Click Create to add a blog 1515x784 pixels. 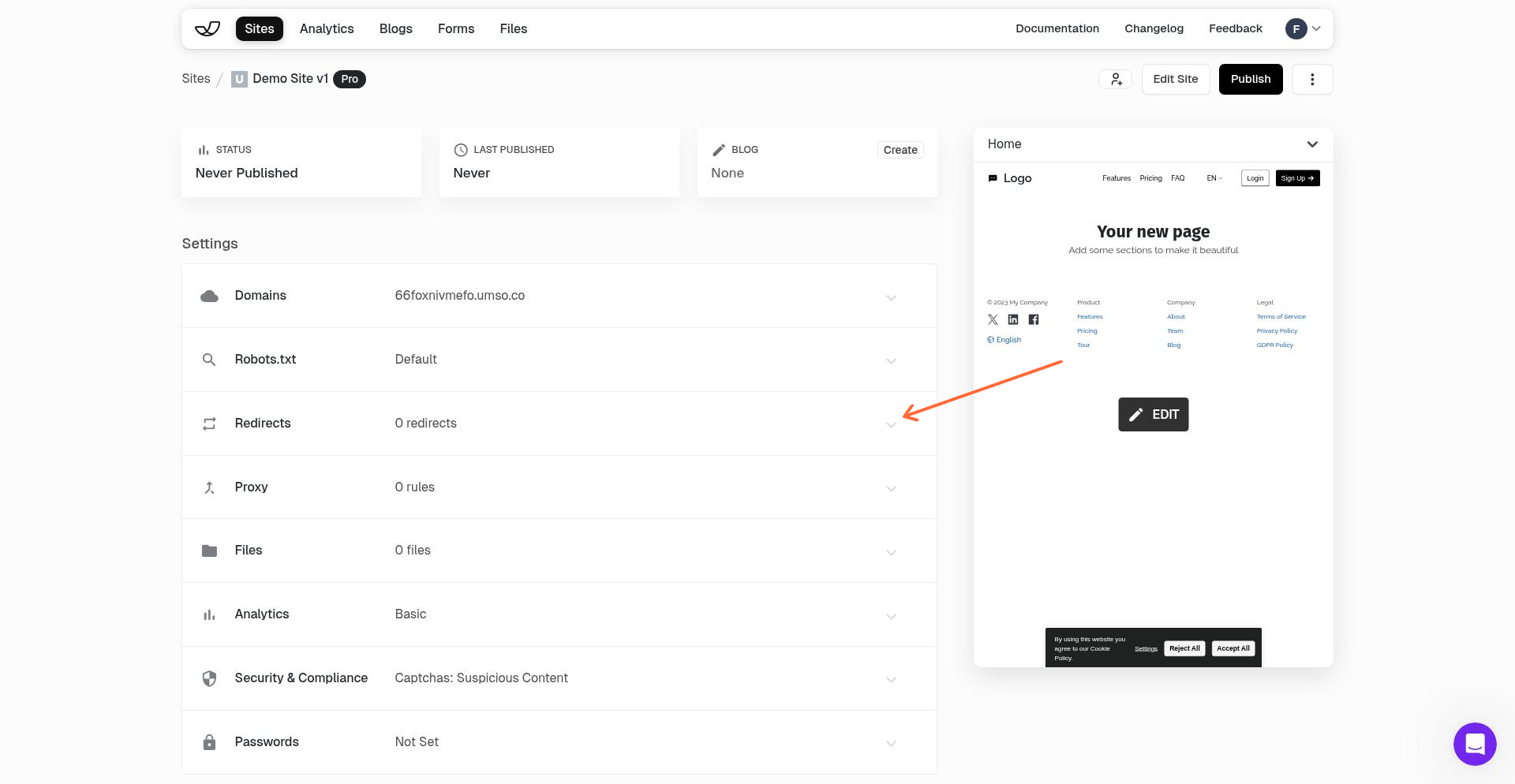click(900, 149)
